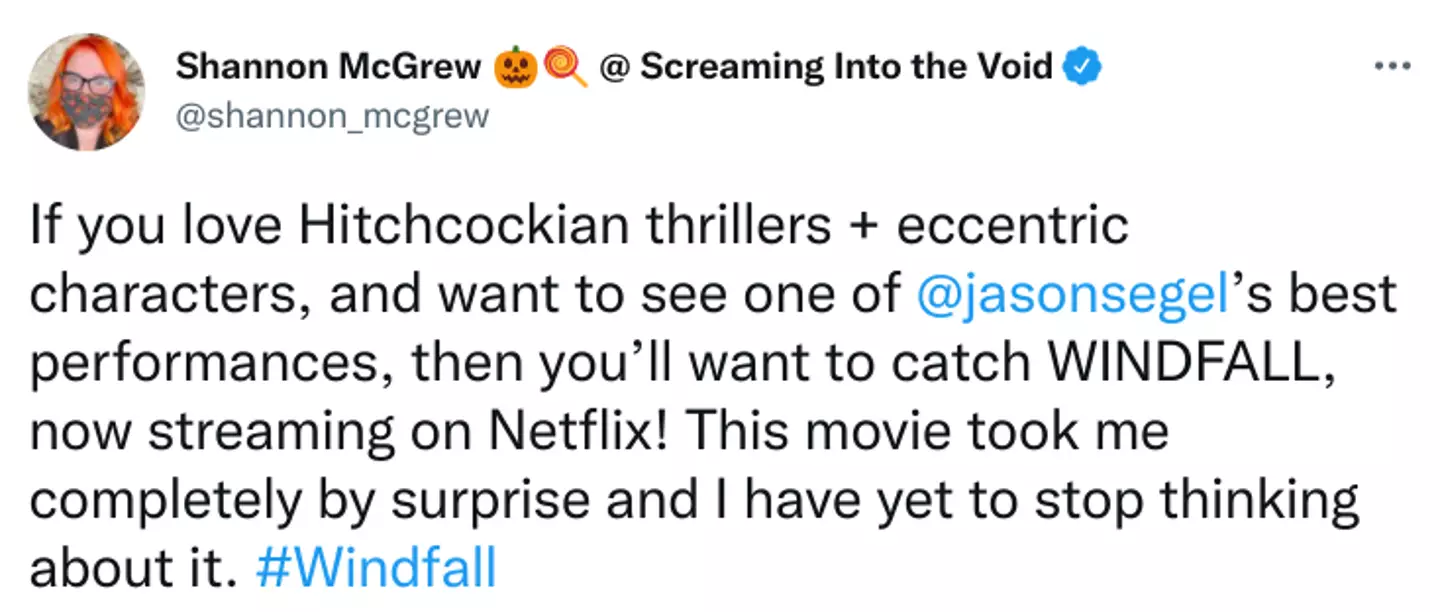Click "Screaming Into the Void" name text
Screen dimensions: 1440x612
click(x=846, y=67)
